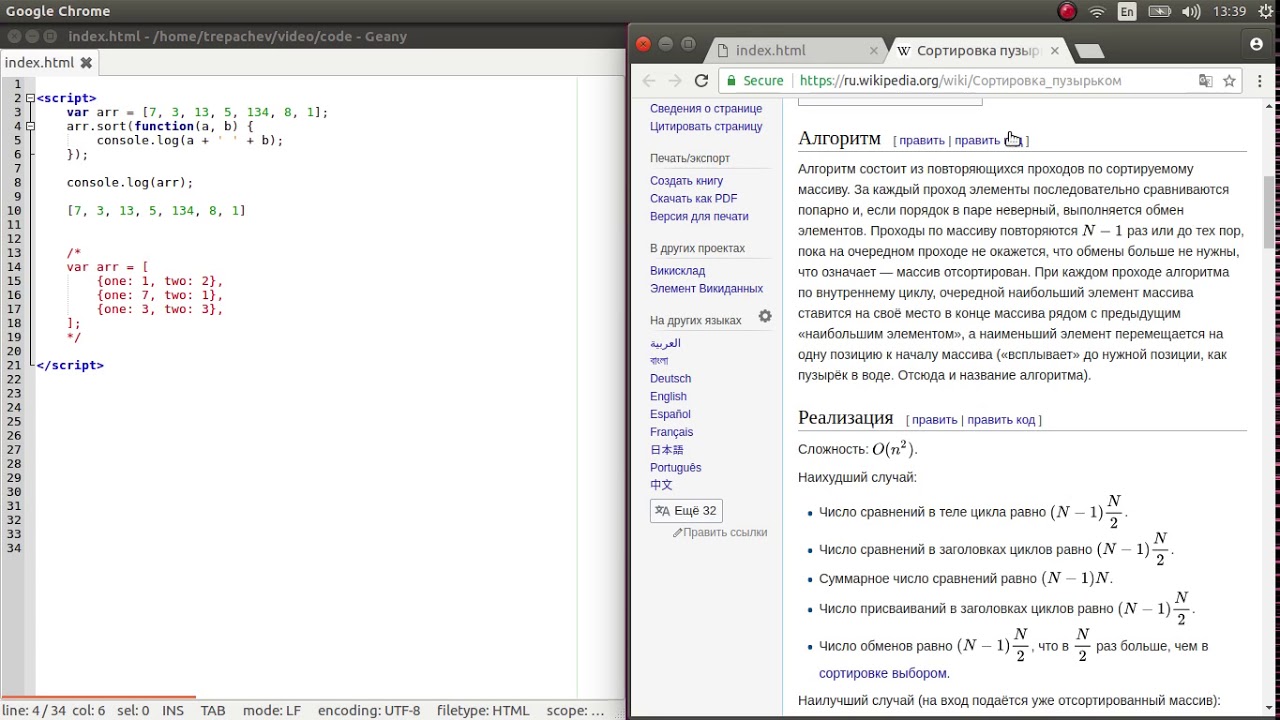This screenshot has height=720, width=1280.
Task: Switch to 中文 language version
Action: (661, 485)
